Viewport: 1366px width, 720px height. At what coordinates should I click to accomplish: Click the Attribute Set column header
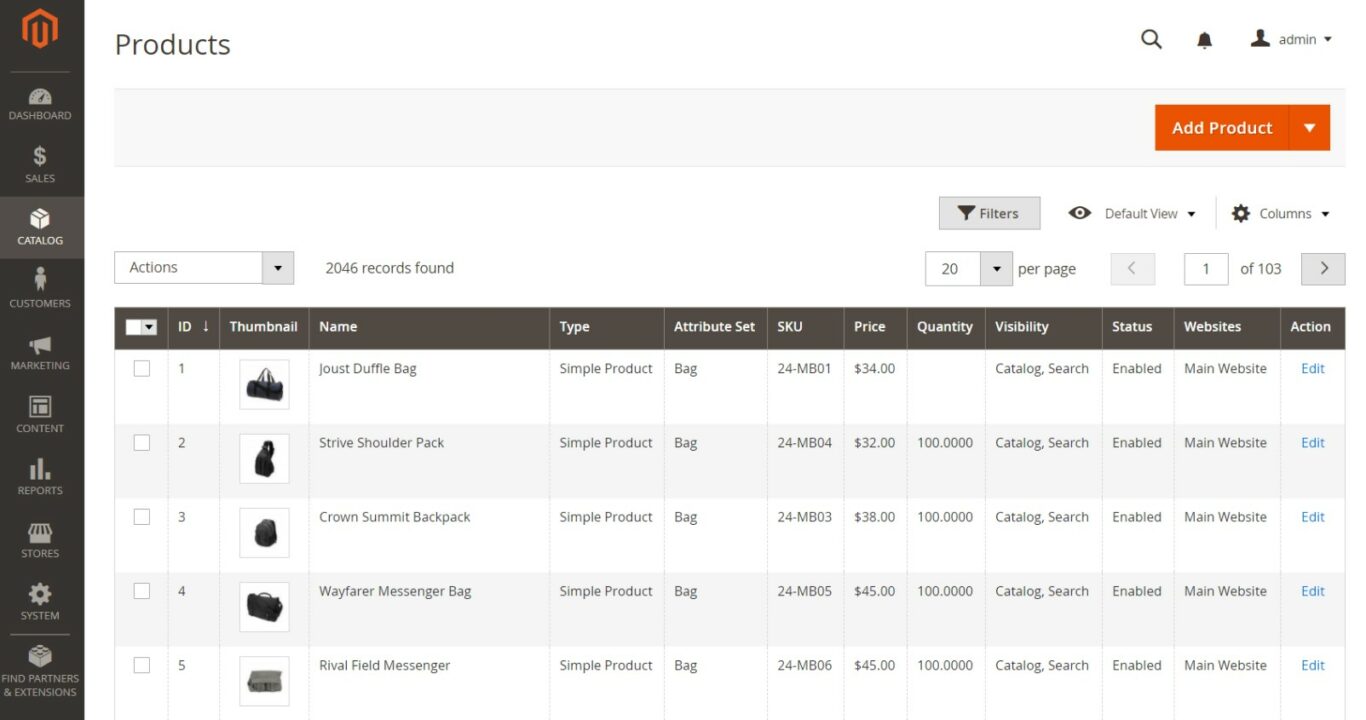(x=714, y=326)
